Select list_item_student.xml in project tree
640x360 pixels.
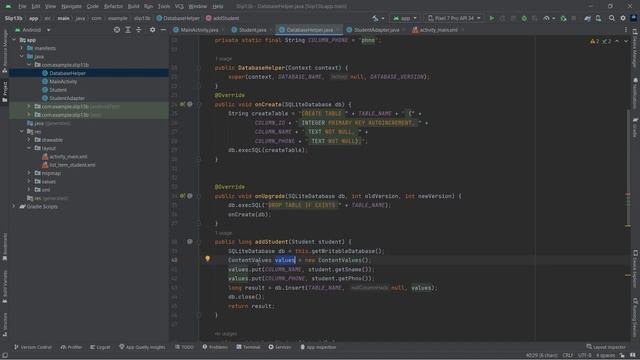[x=72, y=165]
